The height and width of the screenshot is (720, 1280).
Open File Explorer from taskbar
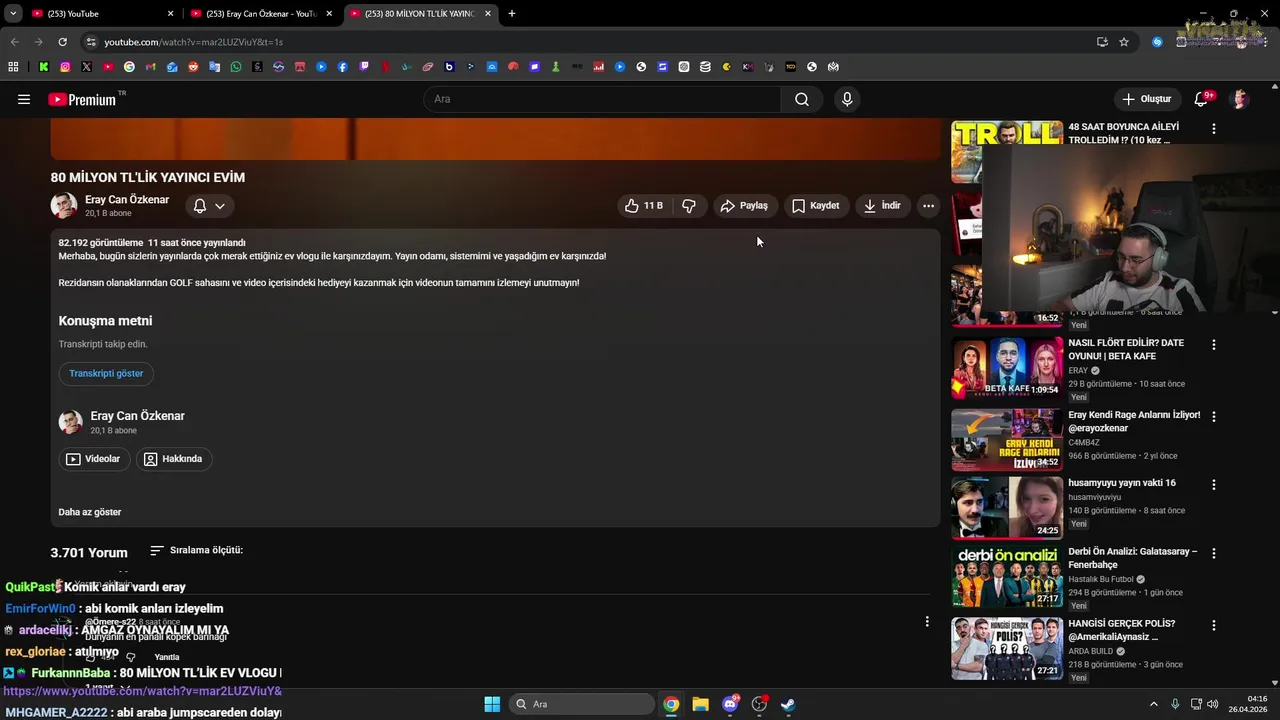[700, 704]
